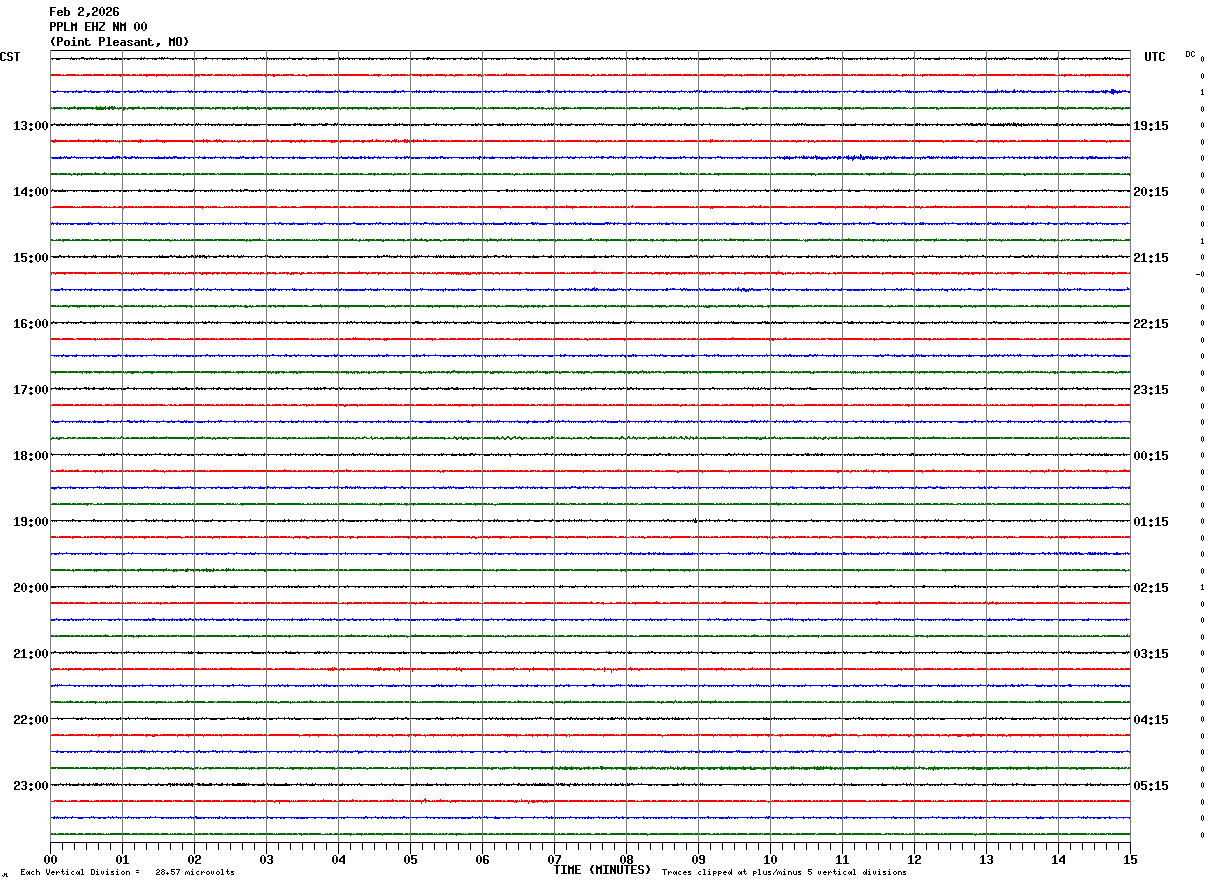Select the 18:00 CST row label
The image size is (1210, 886).
[x=30, y=456]
